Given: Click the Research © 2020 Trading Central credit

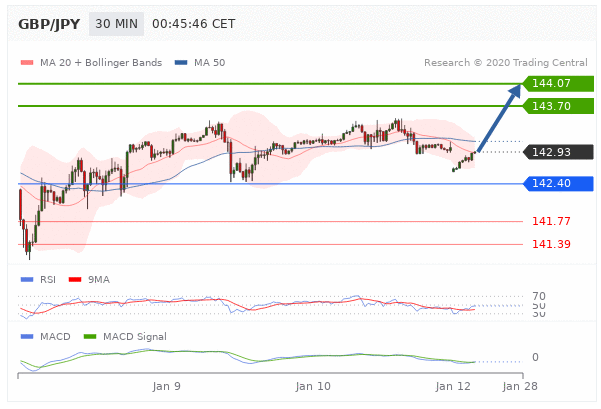Looking at the screenshot, I should point(506,62).
